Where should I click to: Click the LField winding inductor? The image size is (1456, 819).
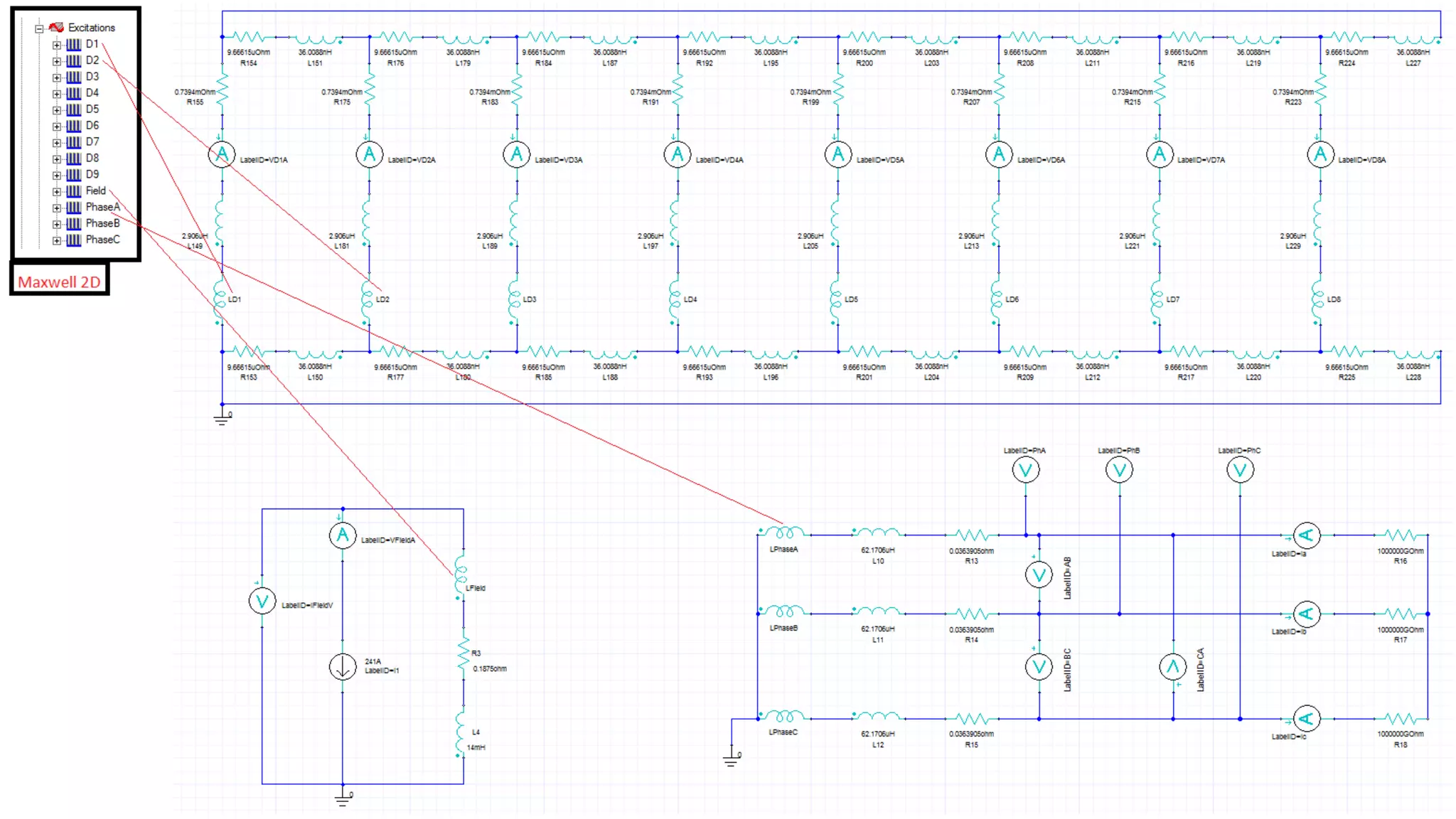pyautogui.click(x=461, y=576)
